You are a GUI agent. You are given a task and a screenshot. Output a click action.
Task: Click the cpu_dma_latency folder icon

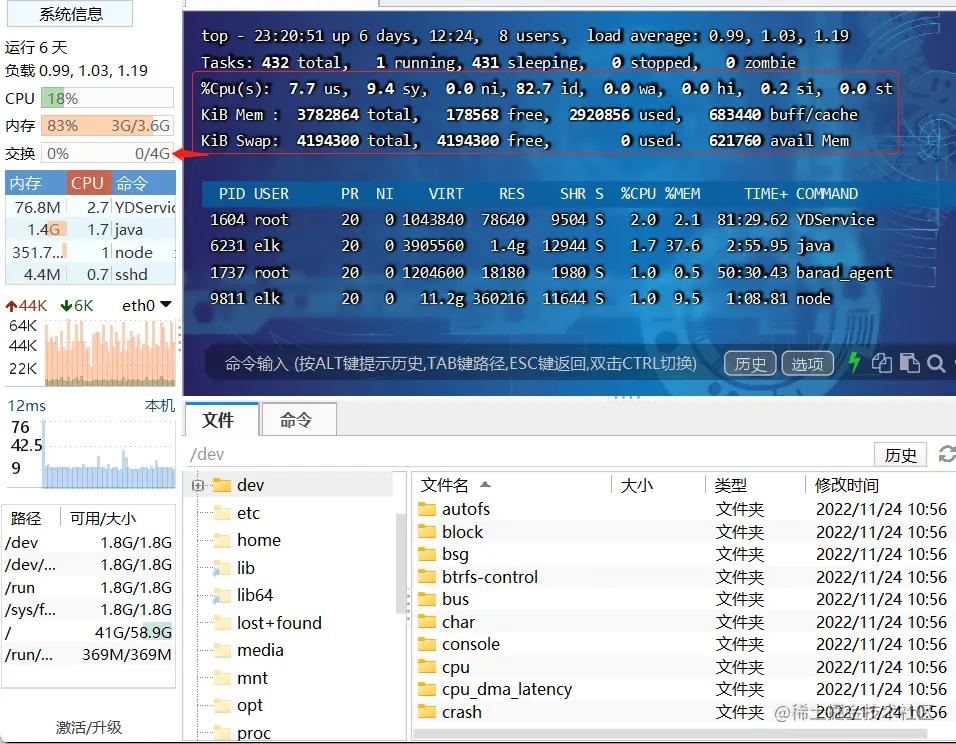[427, 689]
